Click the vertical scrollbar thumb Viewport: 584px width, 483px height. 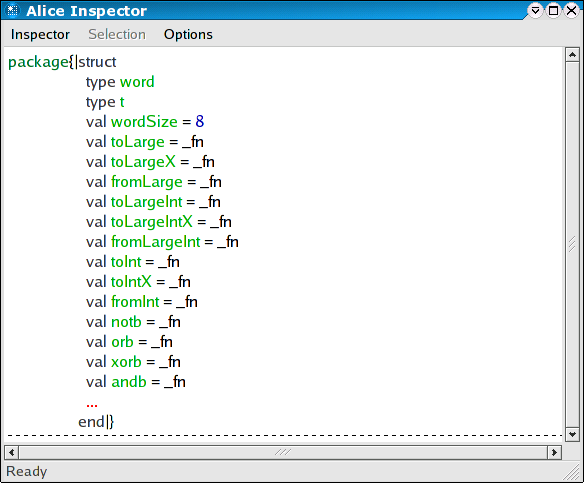coord(572,244)
